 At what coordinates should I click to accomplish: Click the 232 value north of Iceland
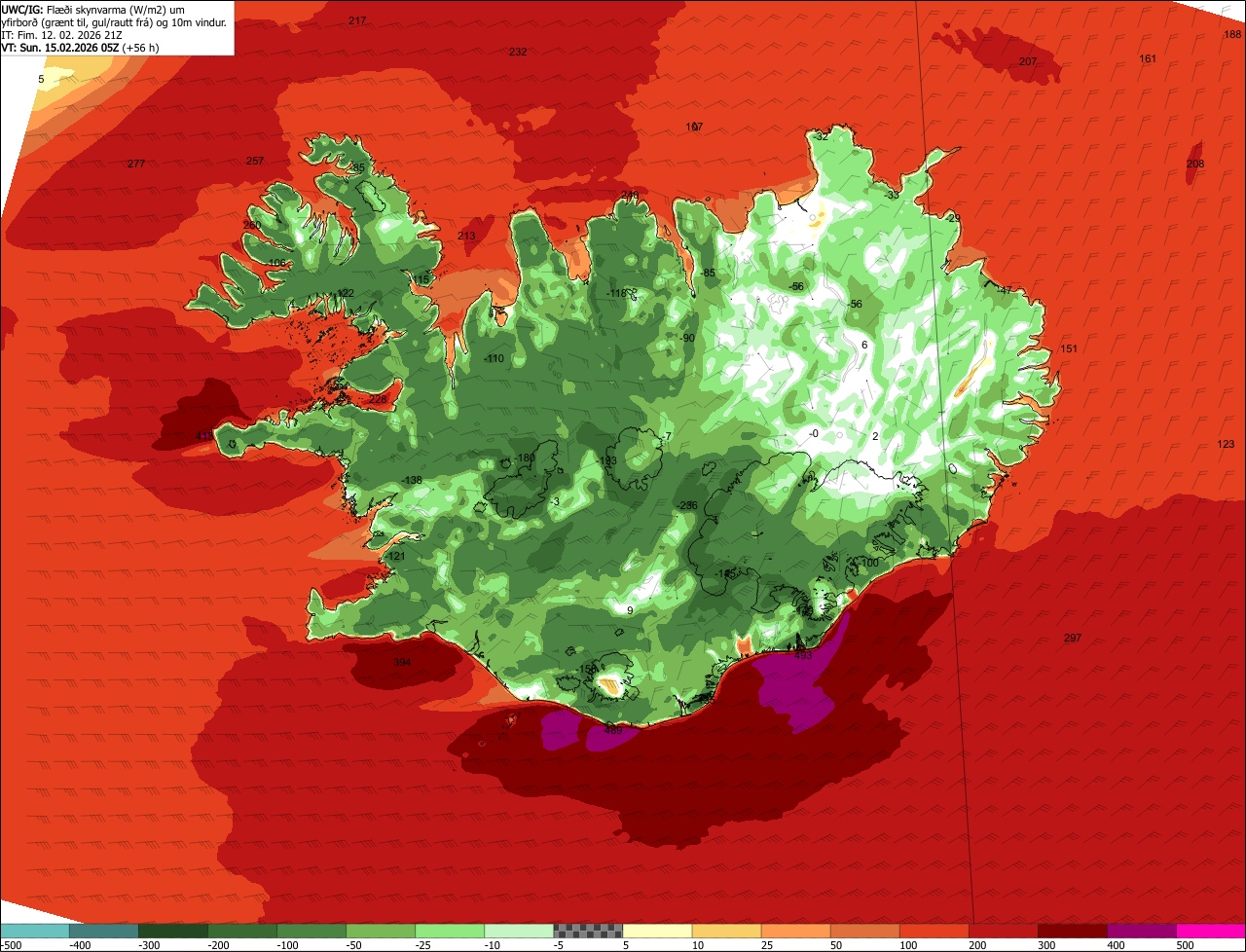click(x=518, y=52)
